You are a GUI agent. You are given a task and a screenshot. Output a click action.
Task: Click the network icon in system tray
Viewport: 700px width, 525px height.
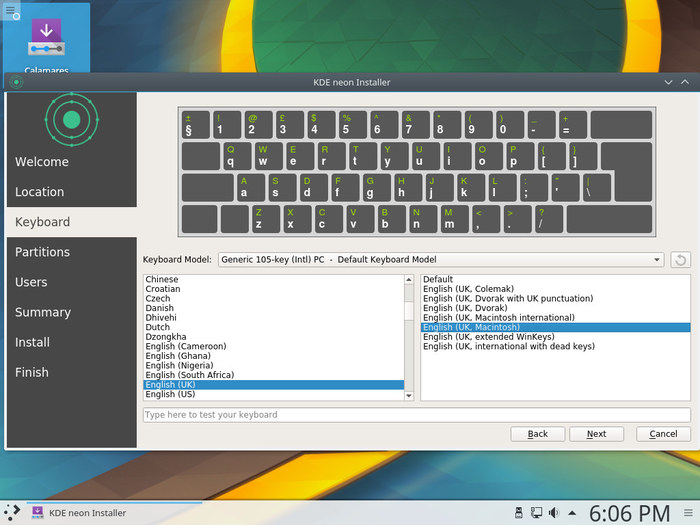[x=536, y=513]
